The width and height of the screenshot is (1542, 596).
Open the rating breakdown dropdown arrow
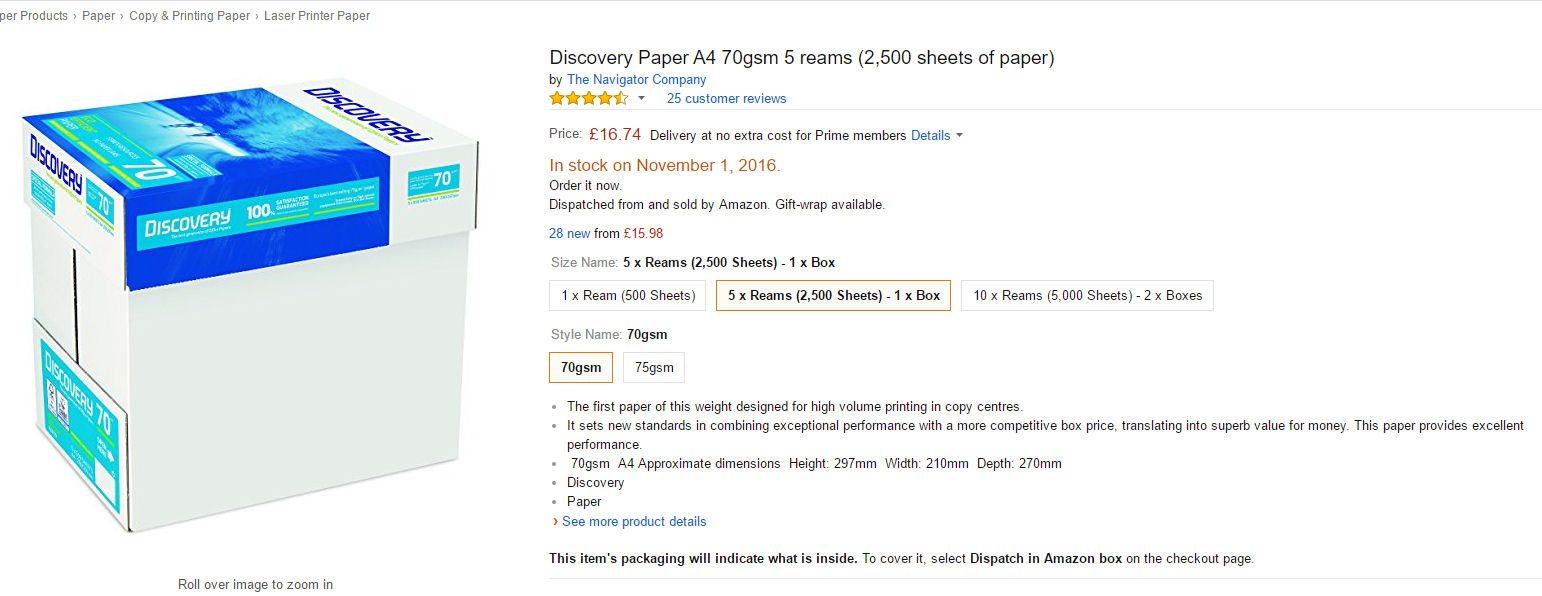point(641,98)
